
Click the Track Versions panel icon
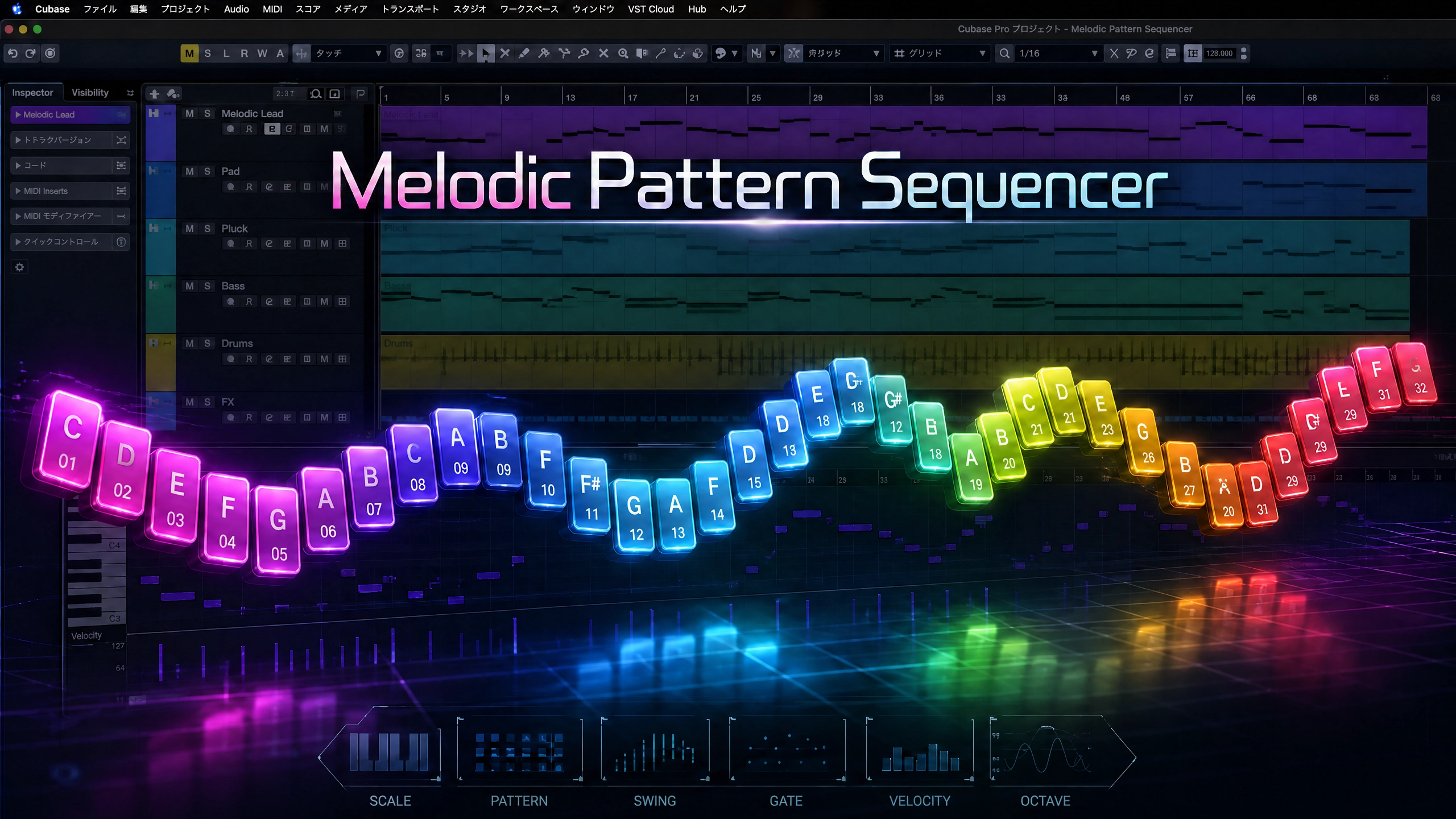click(x=121, y=140)
